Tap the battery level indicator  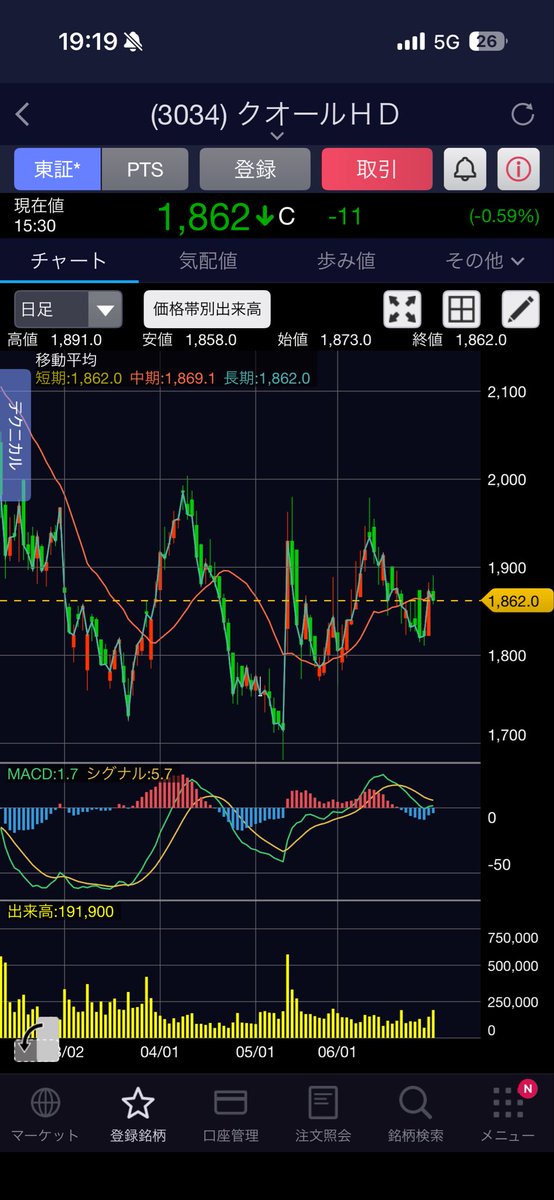click(x=488, y=43)
